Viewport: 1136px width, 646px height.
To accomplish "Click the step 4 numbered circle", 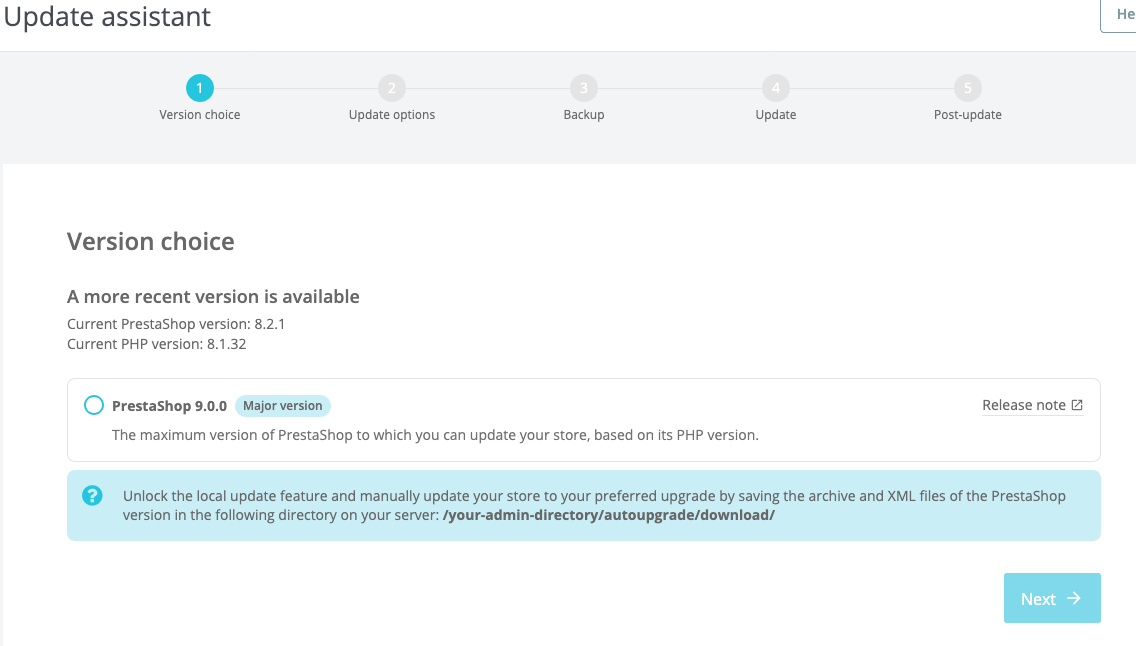I will coord(776,88).
